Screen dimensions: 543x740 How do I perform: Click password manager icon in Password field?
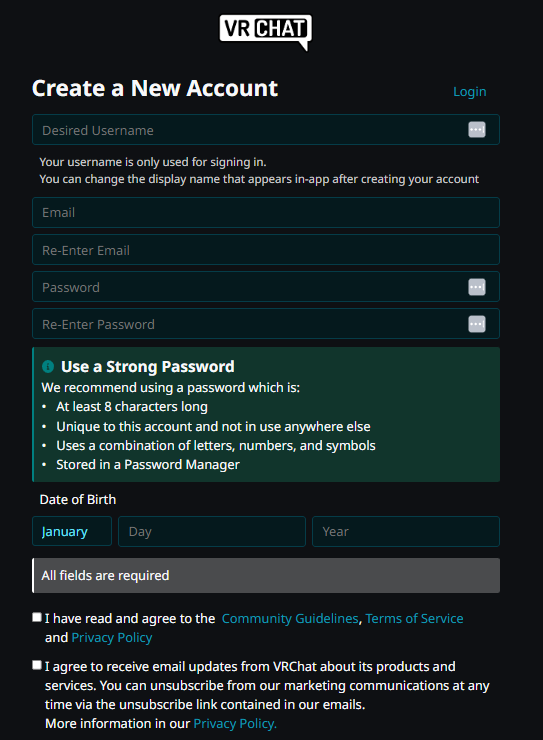[x=476, y=286]
